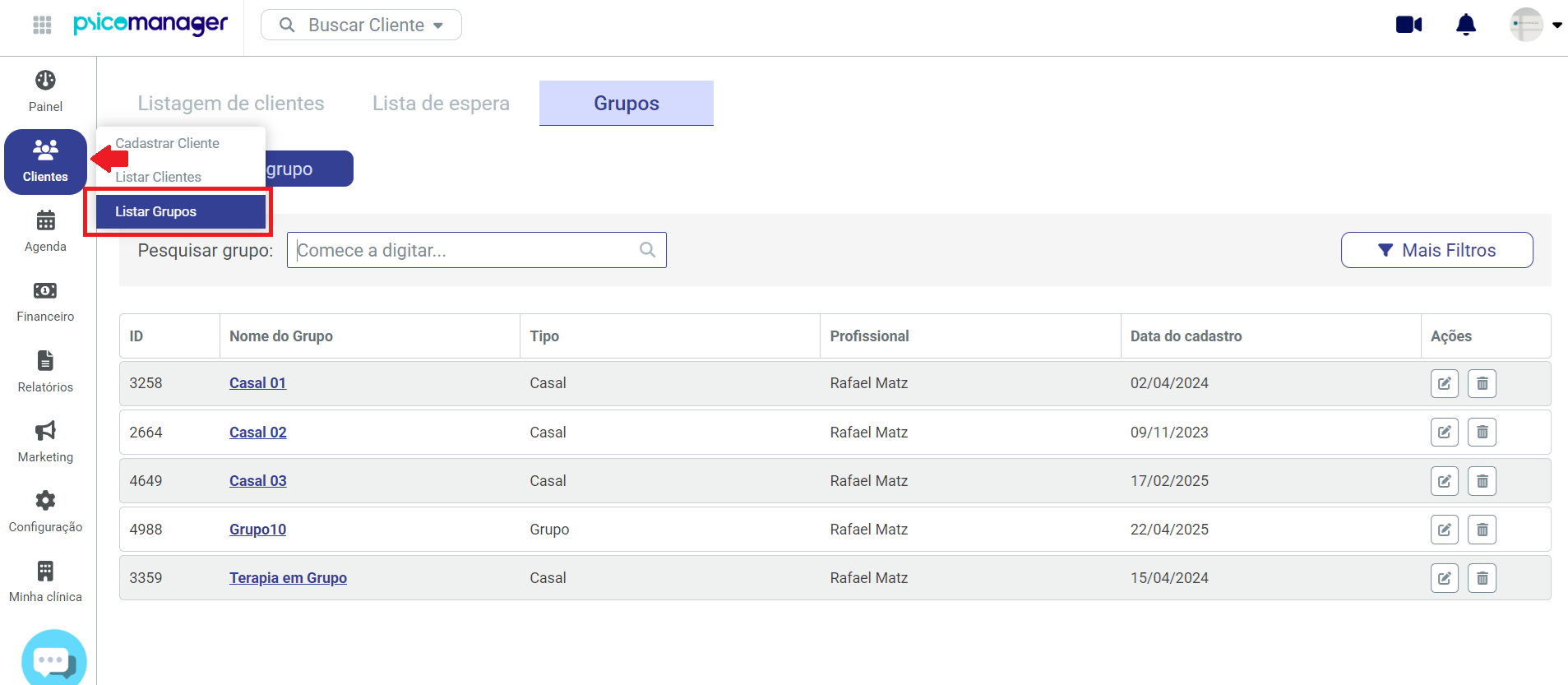Open the chat support bubble
1568x685 pixels.
tap(53, 660)
